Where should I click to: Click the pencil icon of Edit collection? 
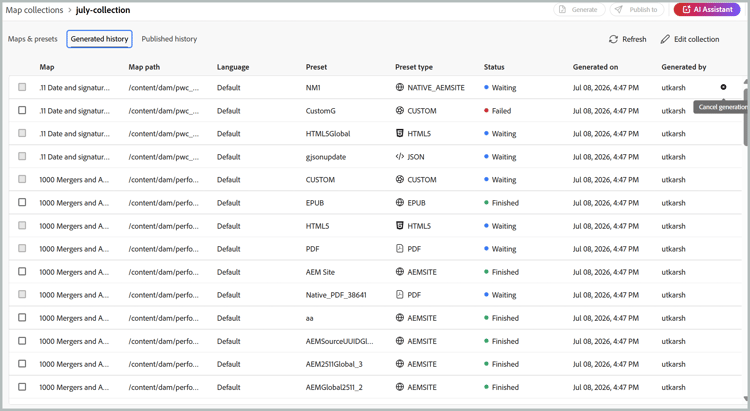[665, 39]
